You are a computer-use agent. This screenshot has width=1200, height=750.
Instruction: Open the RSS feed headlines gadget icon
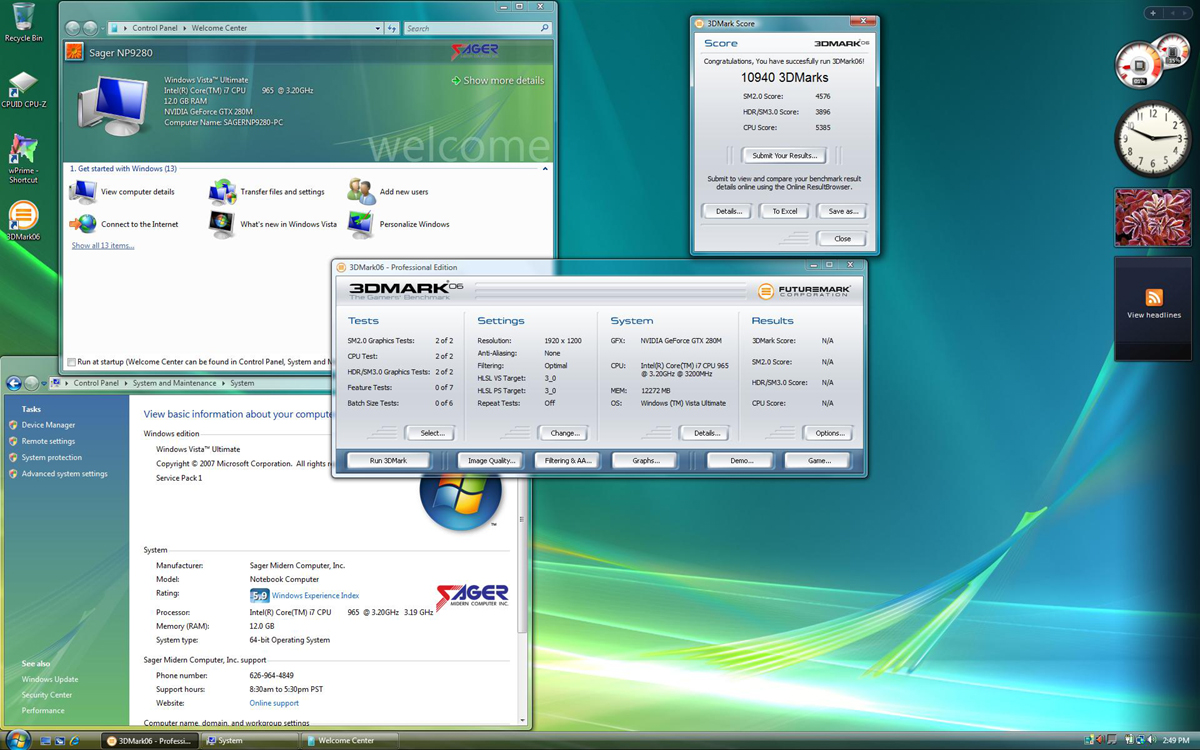click(x=1154, y=297)
